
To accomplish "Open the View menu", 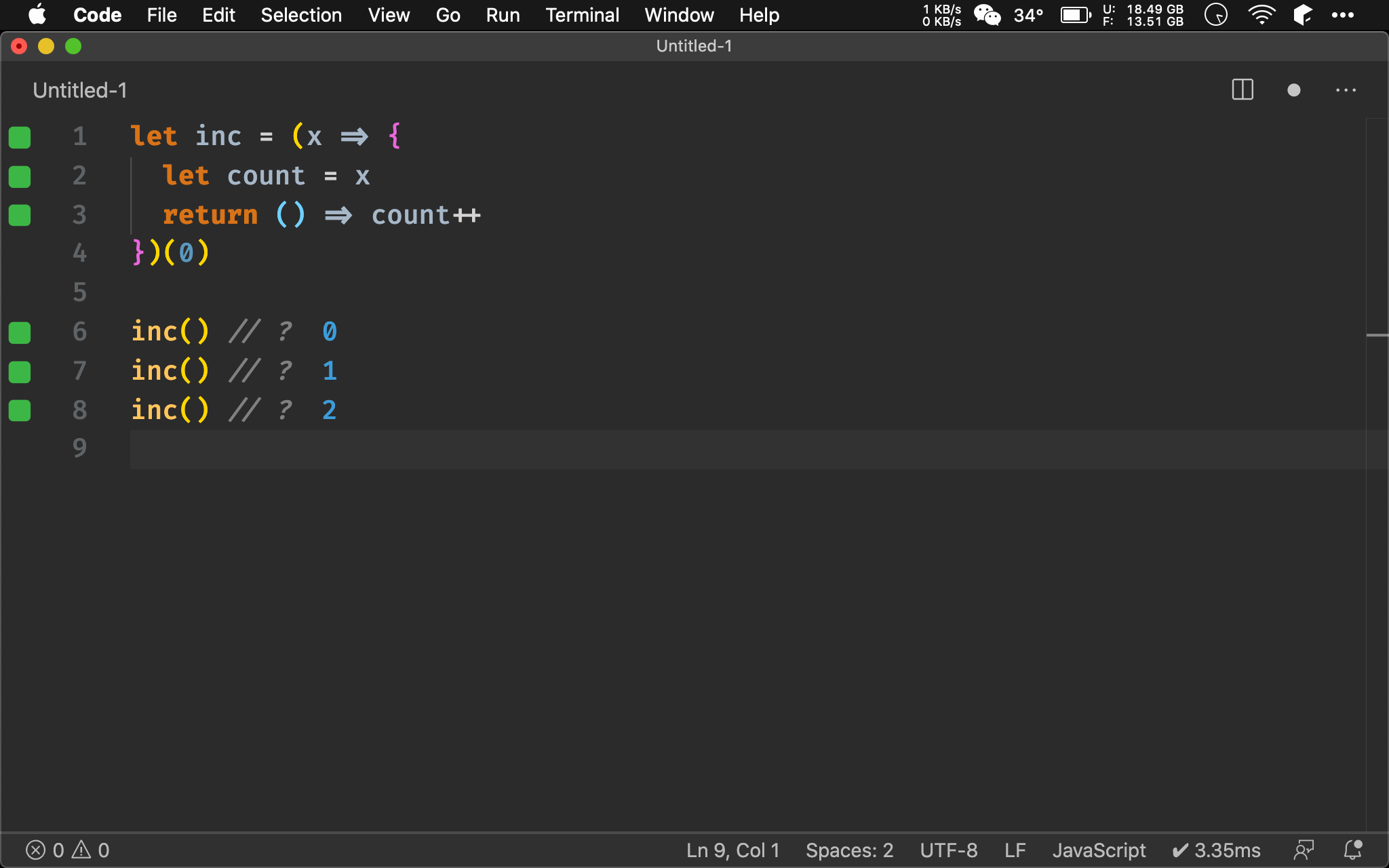I will click(389, 15).
